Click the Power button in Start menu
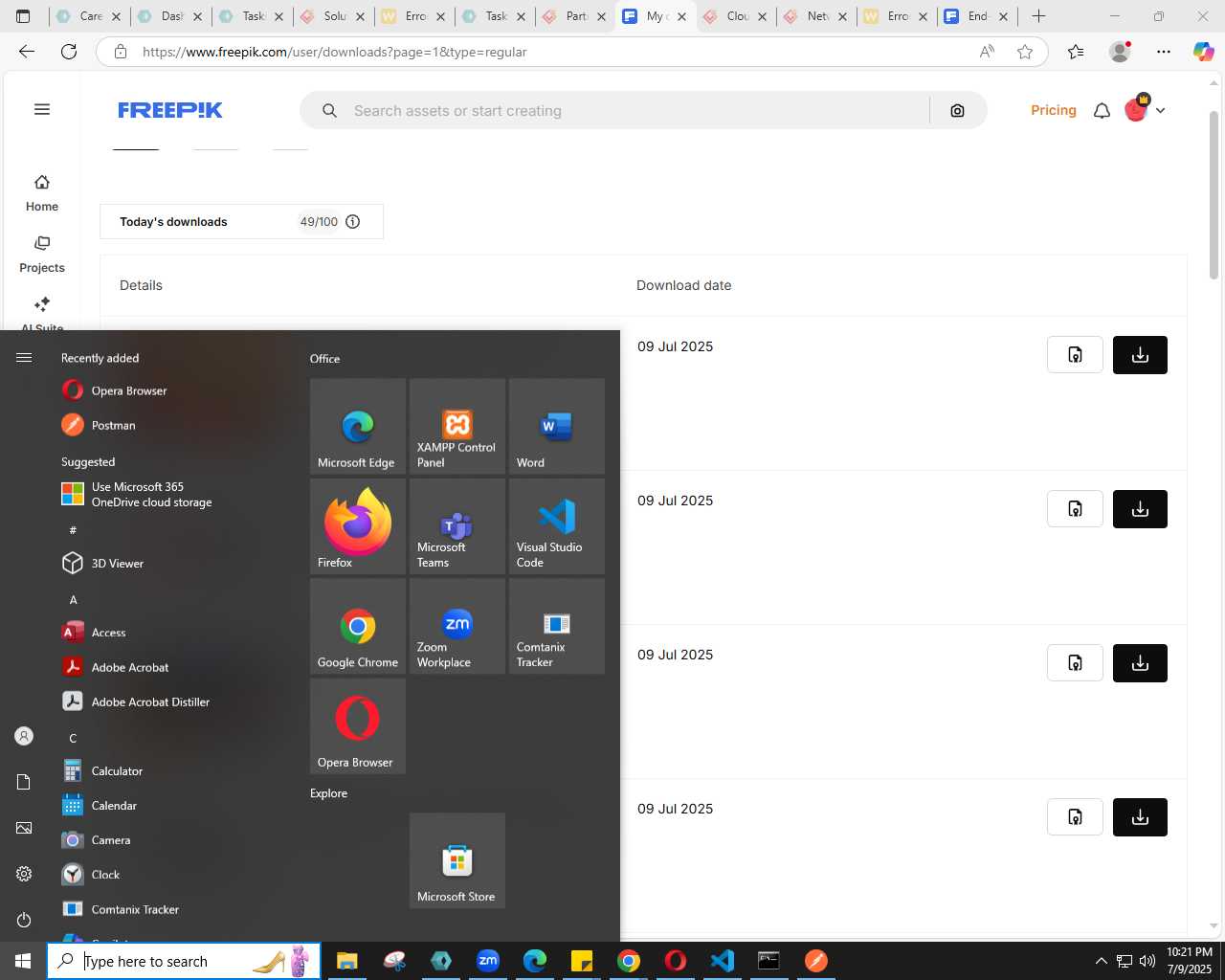The image size is (1225, 980). pyautogui.click(x=24, y=920)
